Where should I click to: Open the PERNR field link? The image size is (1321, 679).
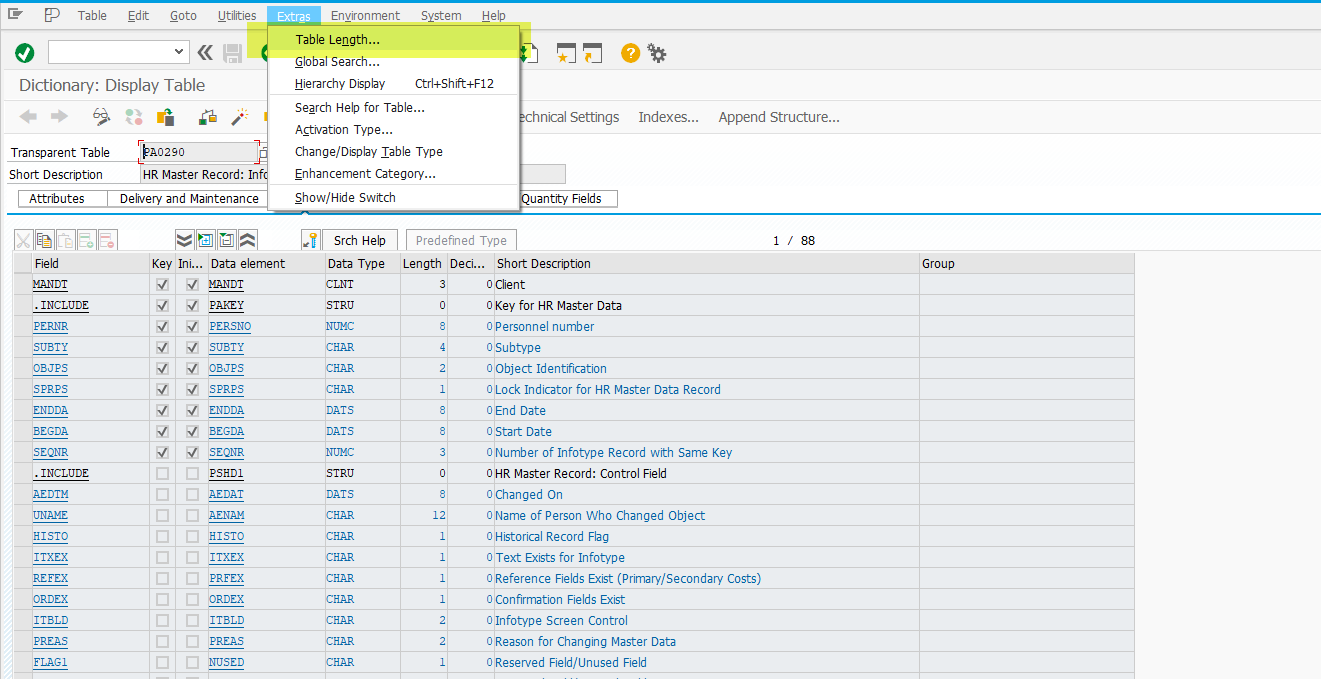tap(53, 327)
